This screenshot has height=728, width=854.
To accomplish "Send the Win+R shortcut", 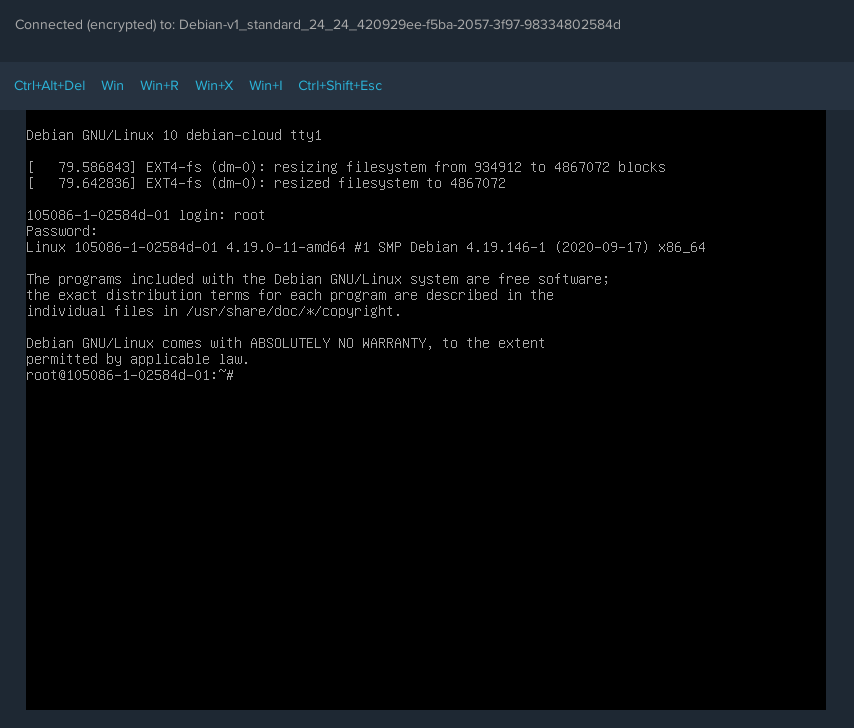I will click(x=159, y=86).
